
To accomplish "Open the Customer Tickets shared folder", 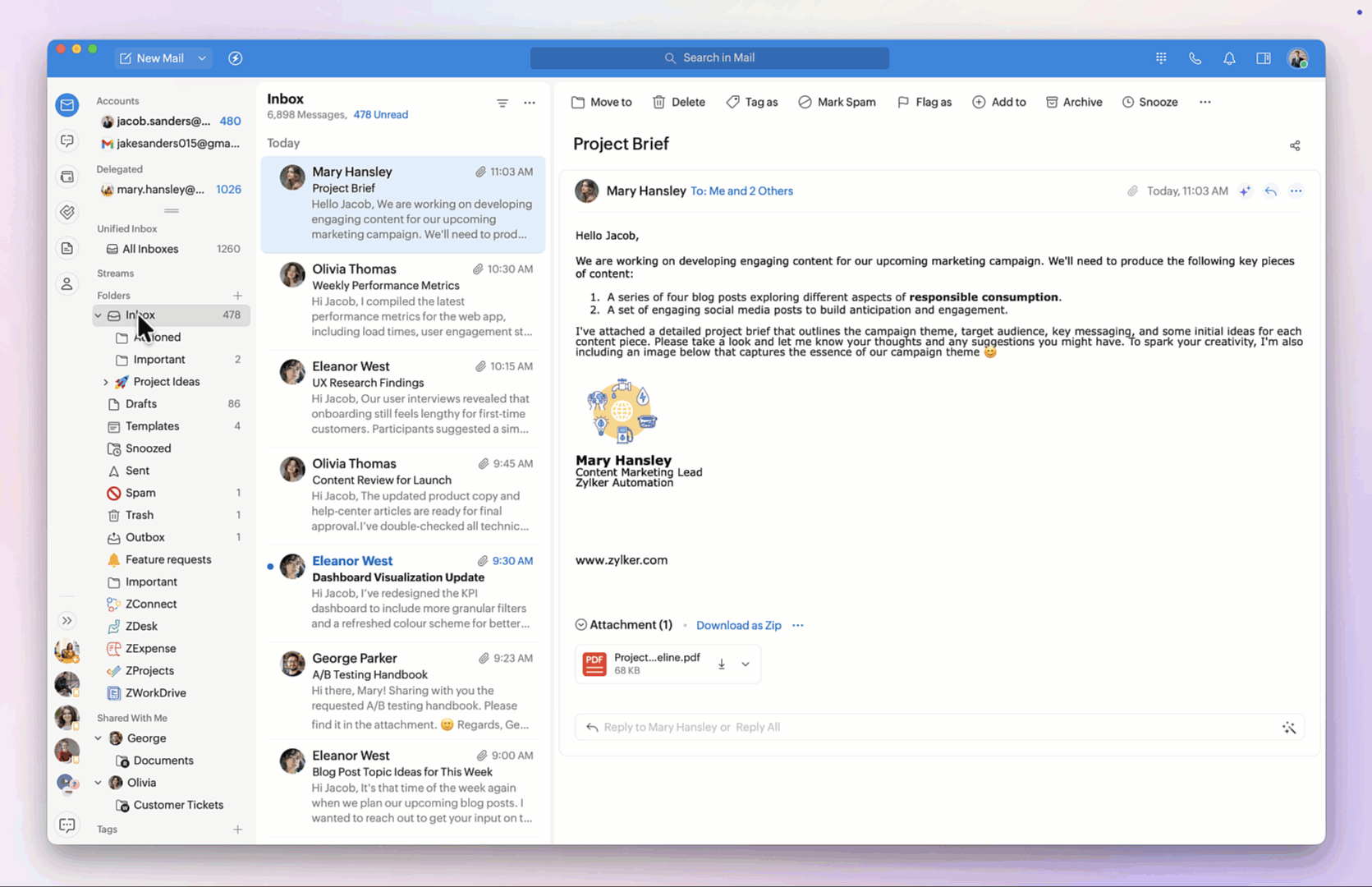I will (172, 805).
